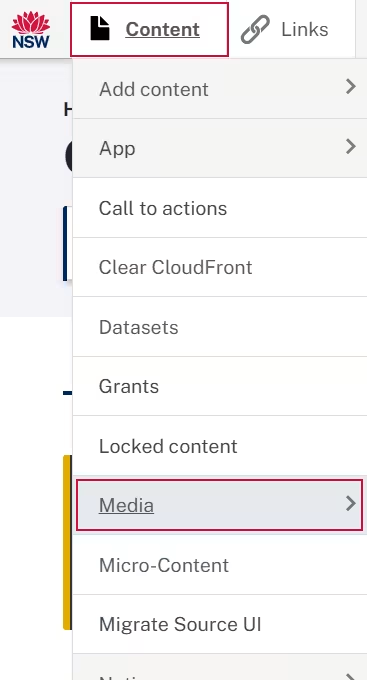This screenshot has height=680, width=367.
Task: Expand the Media submenu chevron
Action: 351,503
